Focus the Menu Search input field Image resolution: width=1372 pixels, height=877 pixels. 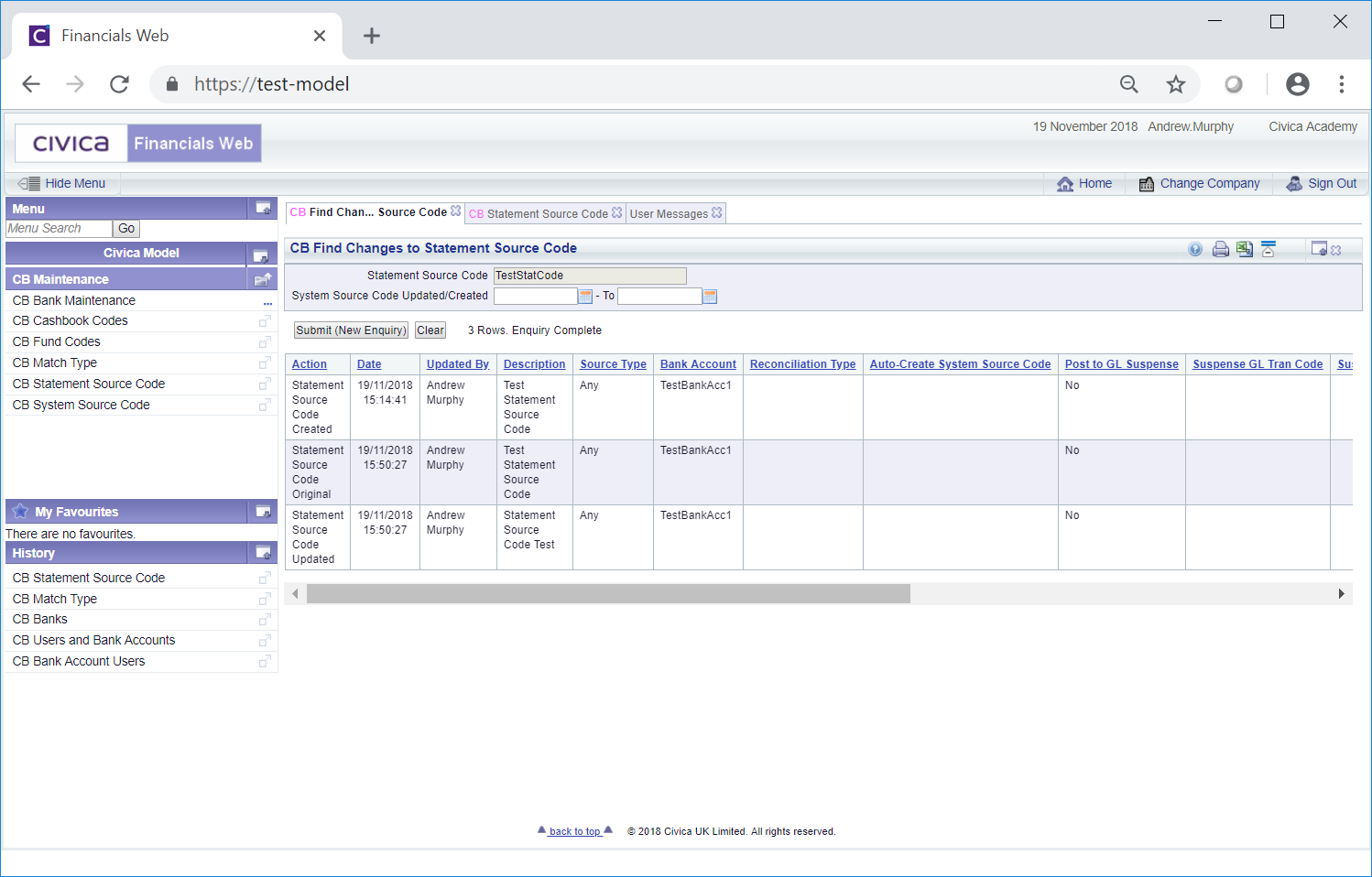(59, 229)
